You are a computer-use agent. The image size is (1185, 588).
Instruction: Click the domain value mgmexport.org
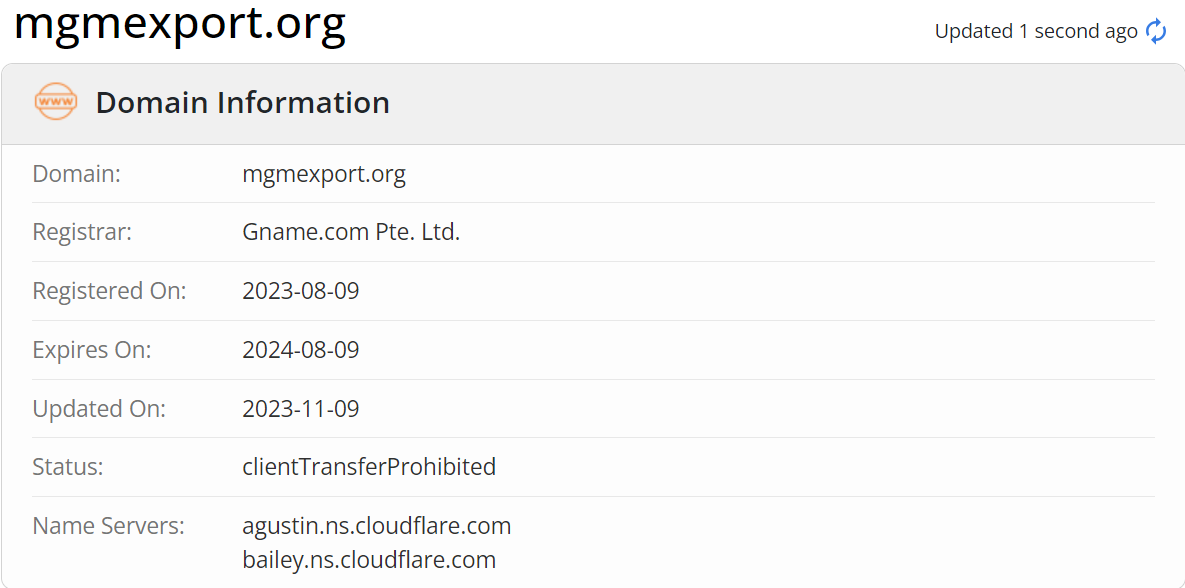point(324,173)
